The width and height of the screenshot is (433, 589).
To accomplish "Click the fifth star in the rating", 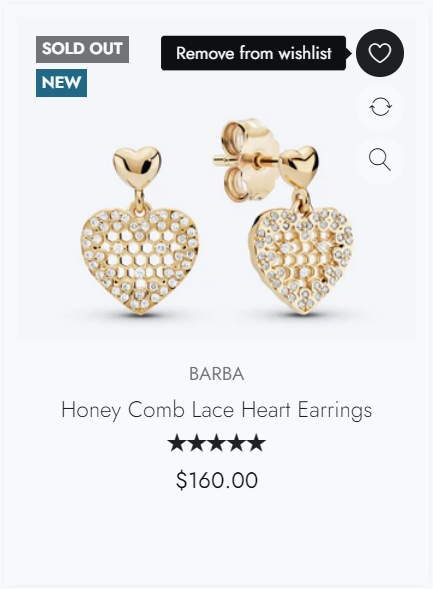I will click(x=256, y=443).
